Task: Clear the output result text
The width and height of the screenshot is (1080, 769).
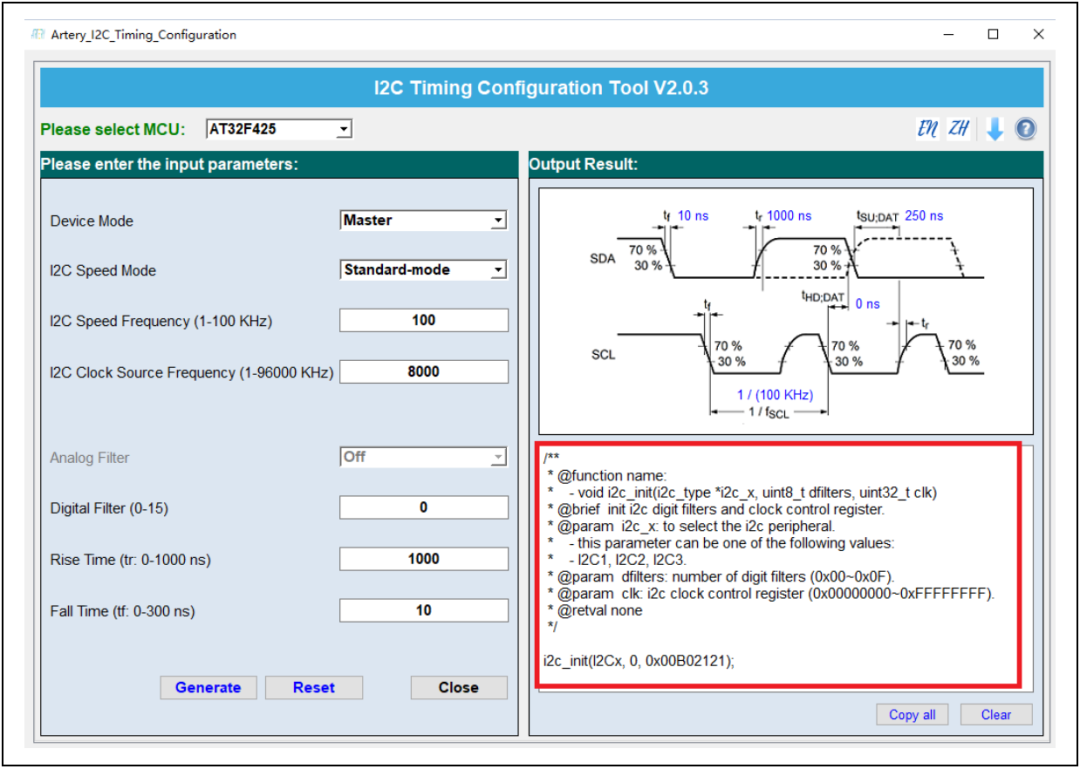Action: click(x=995, y=715)
